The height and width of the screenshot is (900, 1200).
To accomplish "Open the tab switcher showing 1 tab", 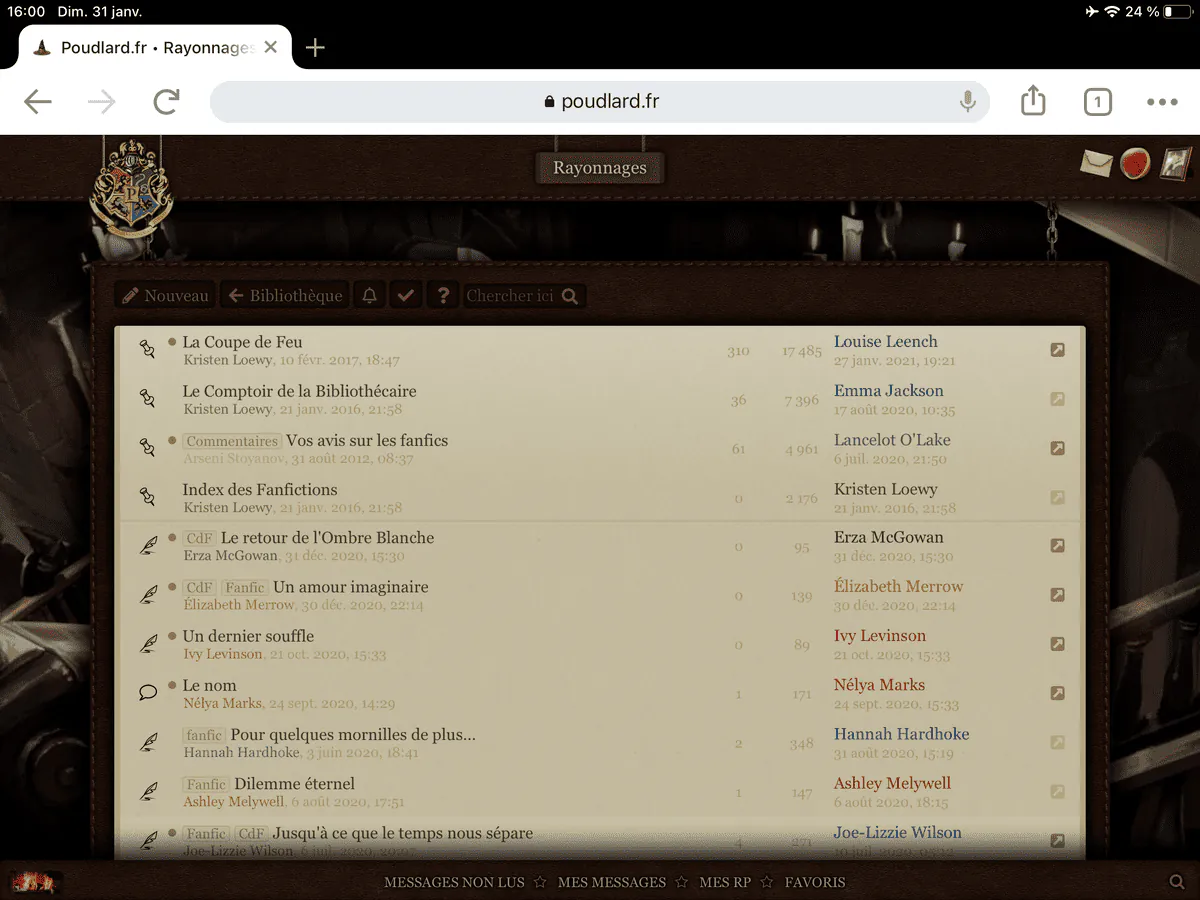I will [x=1097, y=101].
